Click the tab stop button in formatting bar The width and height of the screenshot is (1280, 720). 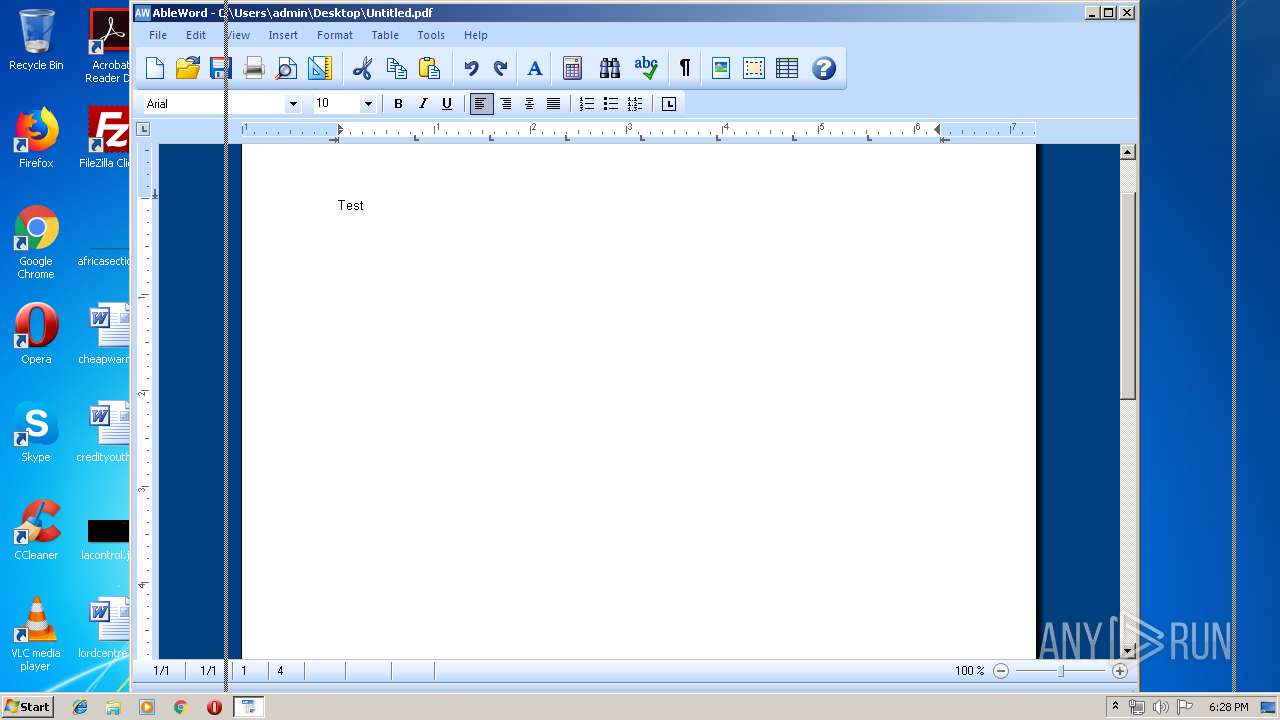click(x=669, y=104)
